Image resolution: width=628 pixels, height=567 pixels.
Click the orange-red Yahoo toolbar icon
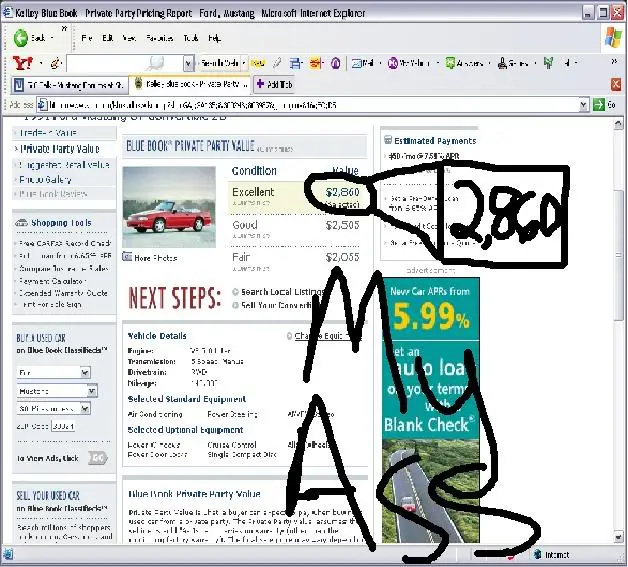pyautogui.click(x=316, y=63)
